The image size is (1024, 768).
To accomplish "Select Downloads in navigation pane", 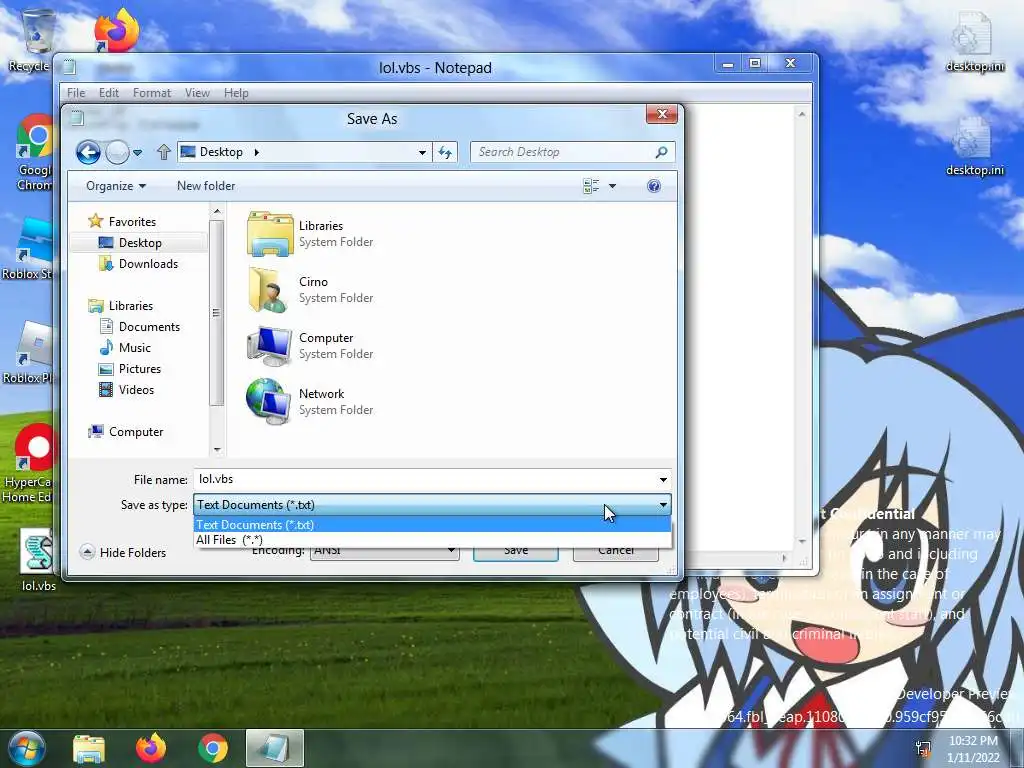I will (x=148, y=264).
